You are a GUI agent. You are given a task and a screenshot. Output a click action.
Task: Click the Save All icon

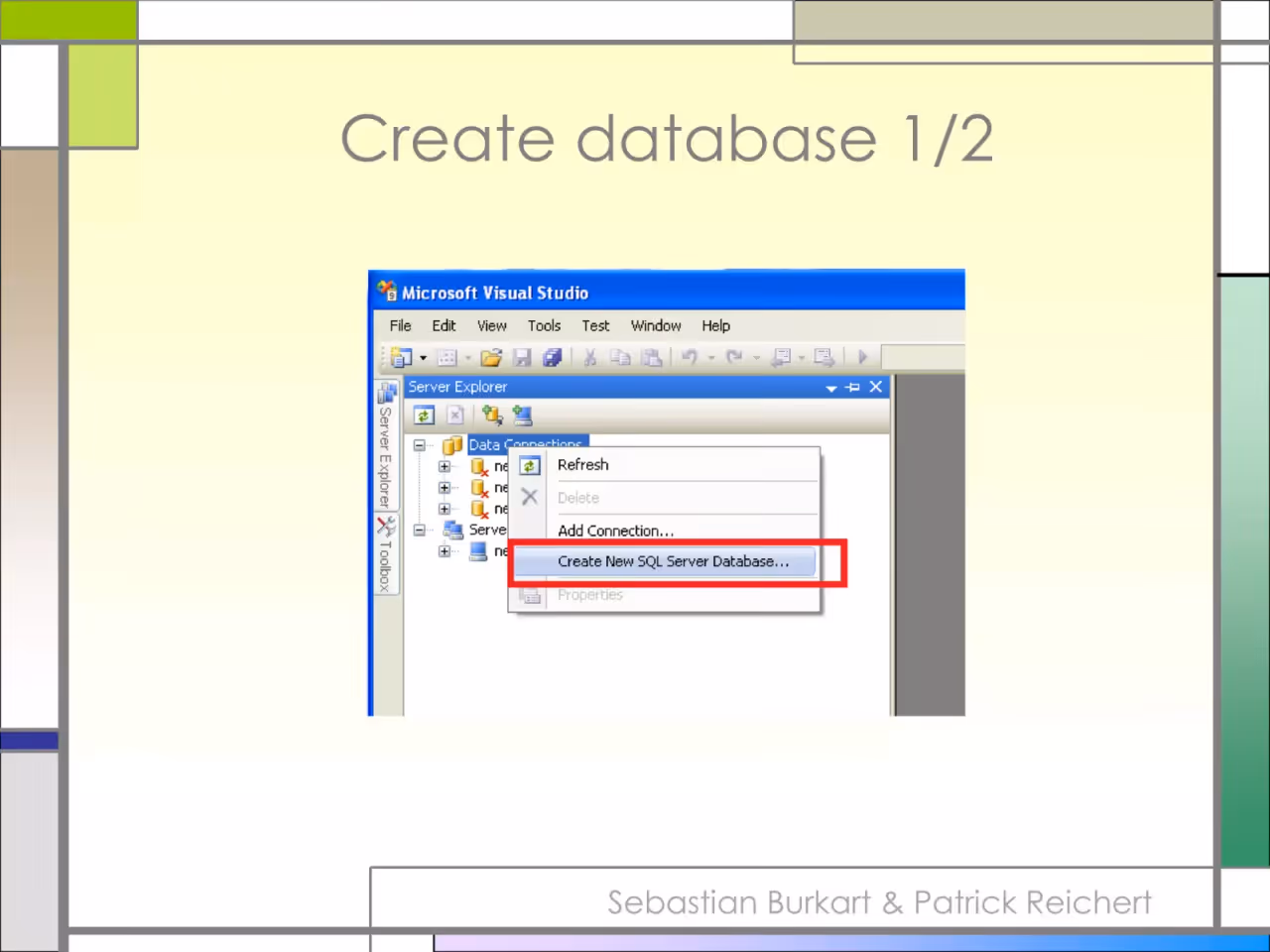(x=553, y=357)
